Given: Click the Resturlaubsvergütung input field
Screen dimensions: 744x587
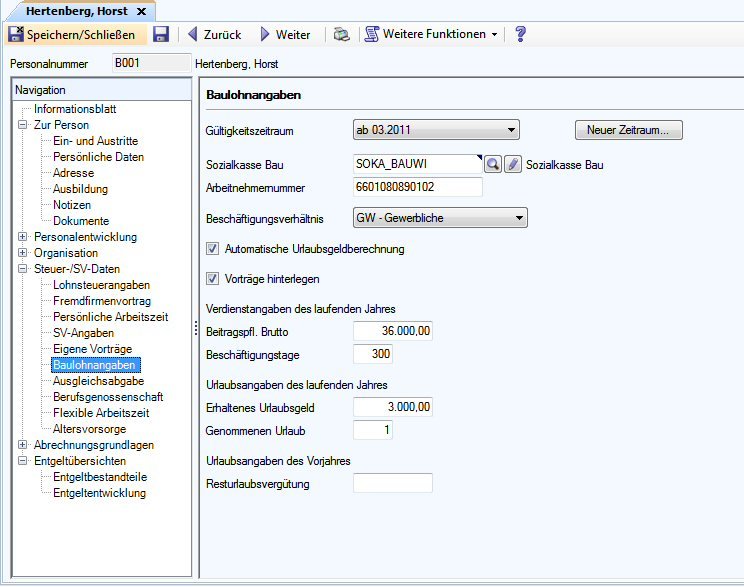Looking at the screenshot, I should (393, 484).
